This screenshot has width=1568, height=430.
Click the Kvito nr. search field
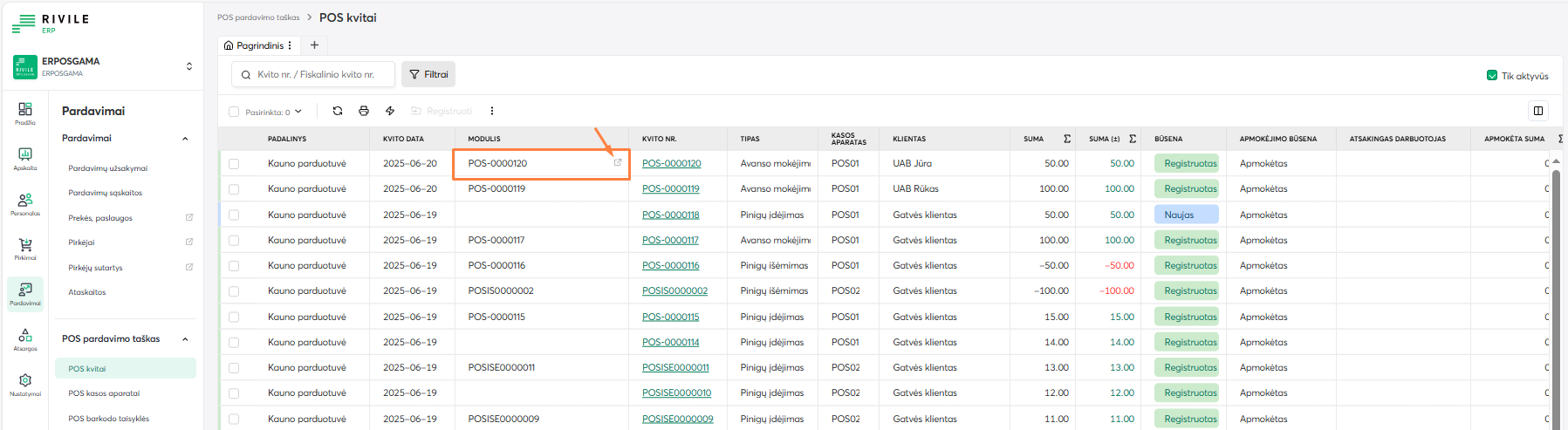point(318,74)
